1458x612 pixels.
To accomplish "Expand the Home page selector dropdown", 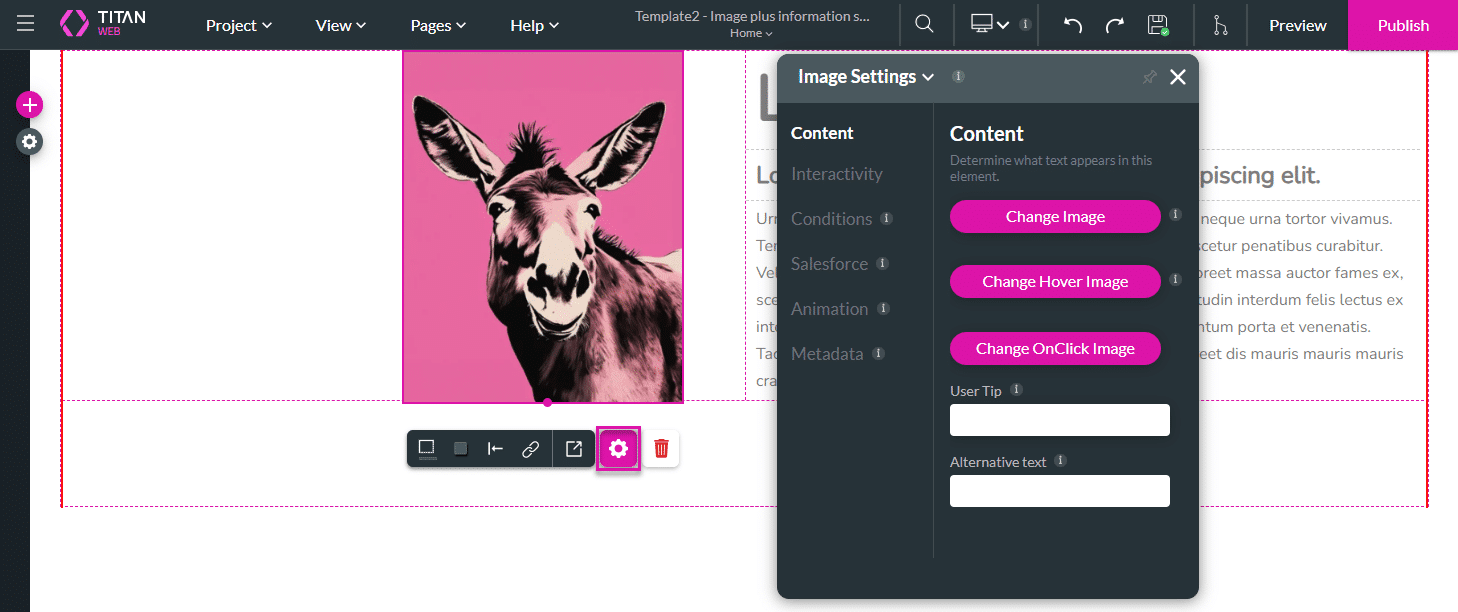I will click(750, 33).
